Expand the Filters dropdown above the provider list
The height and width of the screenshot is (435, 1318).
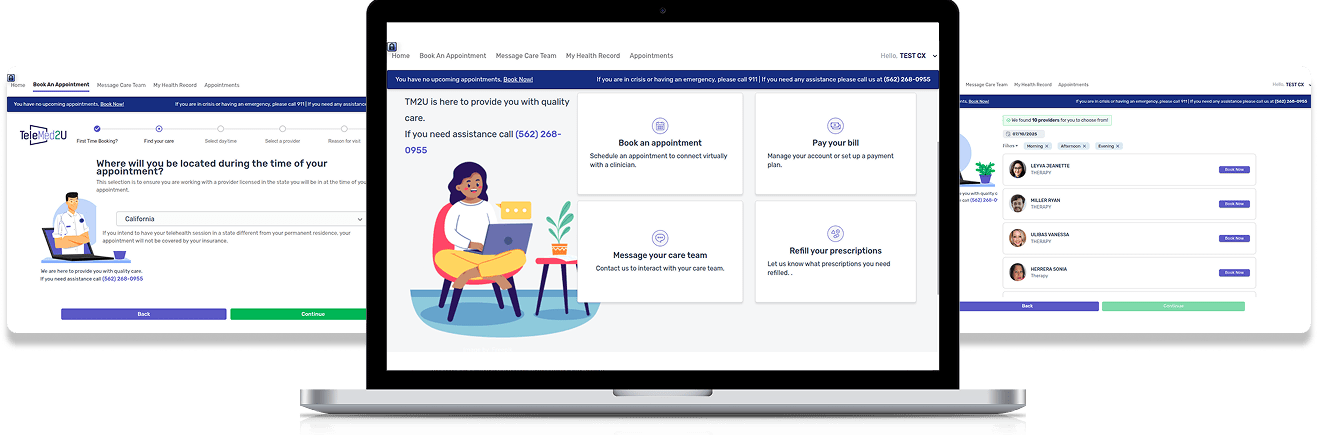tap(1010, 146)
